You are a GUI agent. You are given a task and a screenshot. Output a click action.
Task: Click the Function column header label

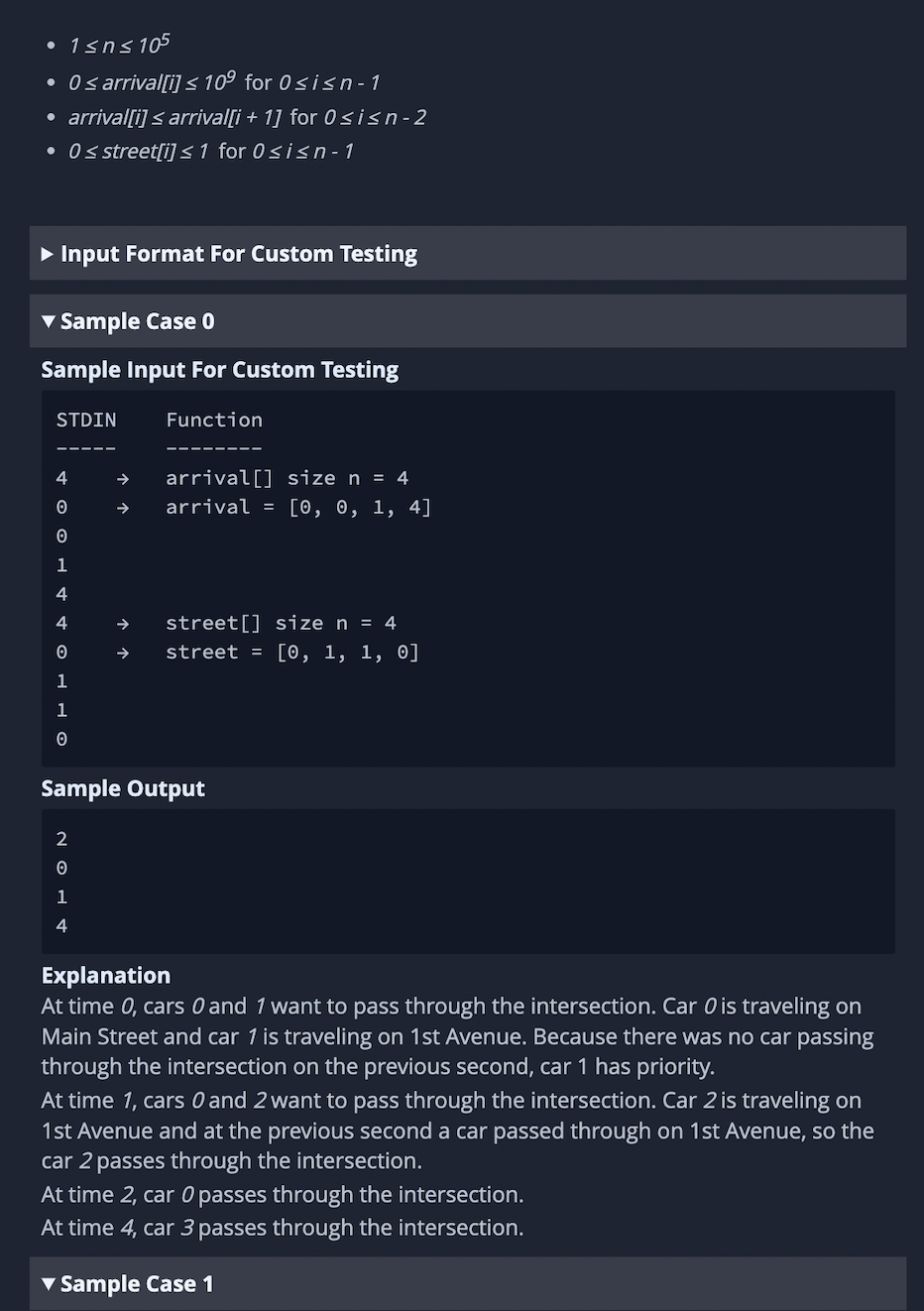pos(214,419)
